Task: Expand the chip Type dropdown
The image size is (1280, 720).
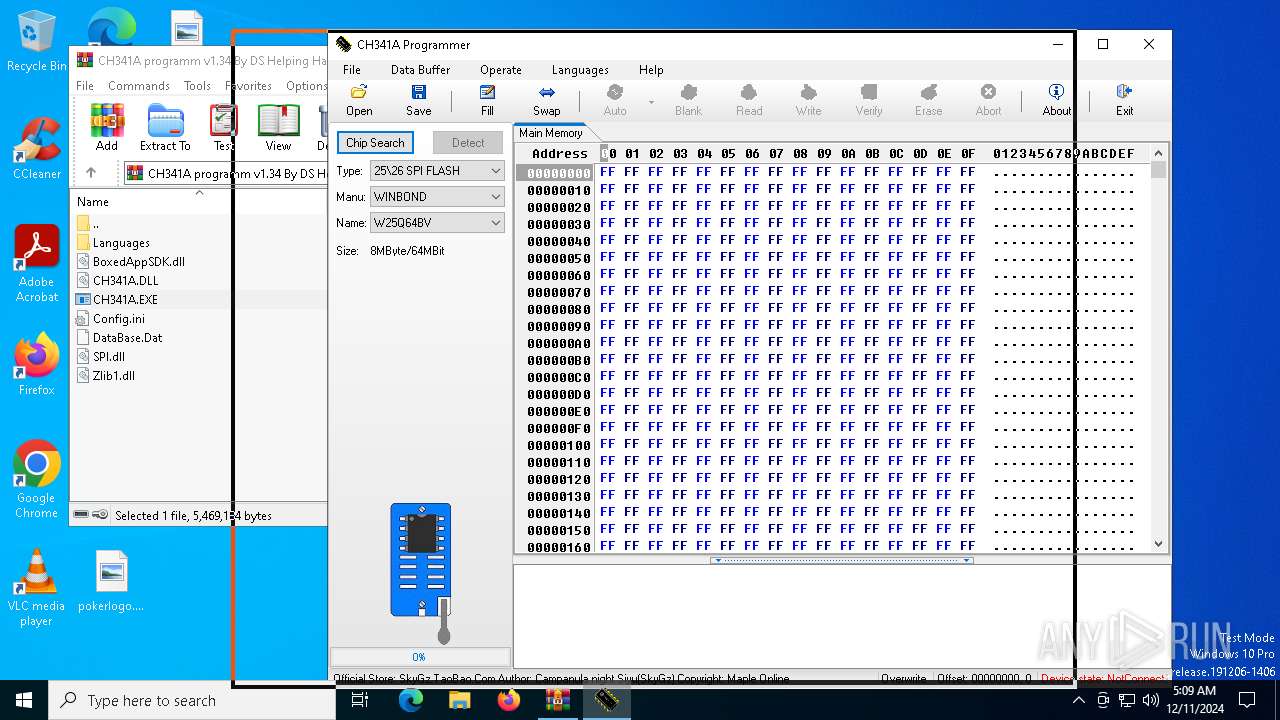Action: coord(495,171)
